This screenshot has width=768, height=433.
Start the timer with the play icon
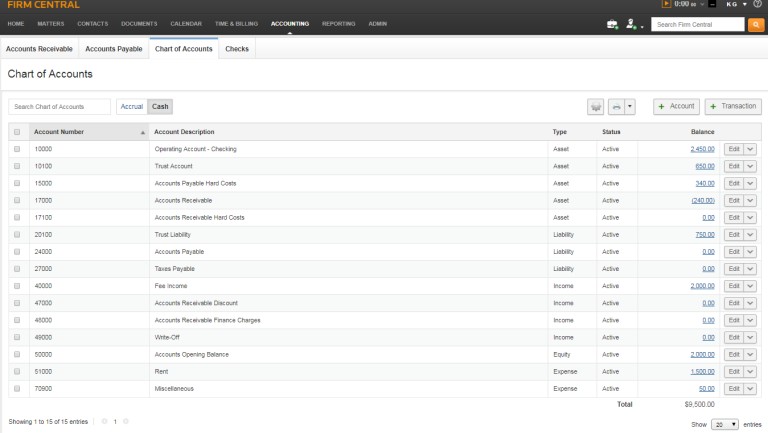[667, 5]
